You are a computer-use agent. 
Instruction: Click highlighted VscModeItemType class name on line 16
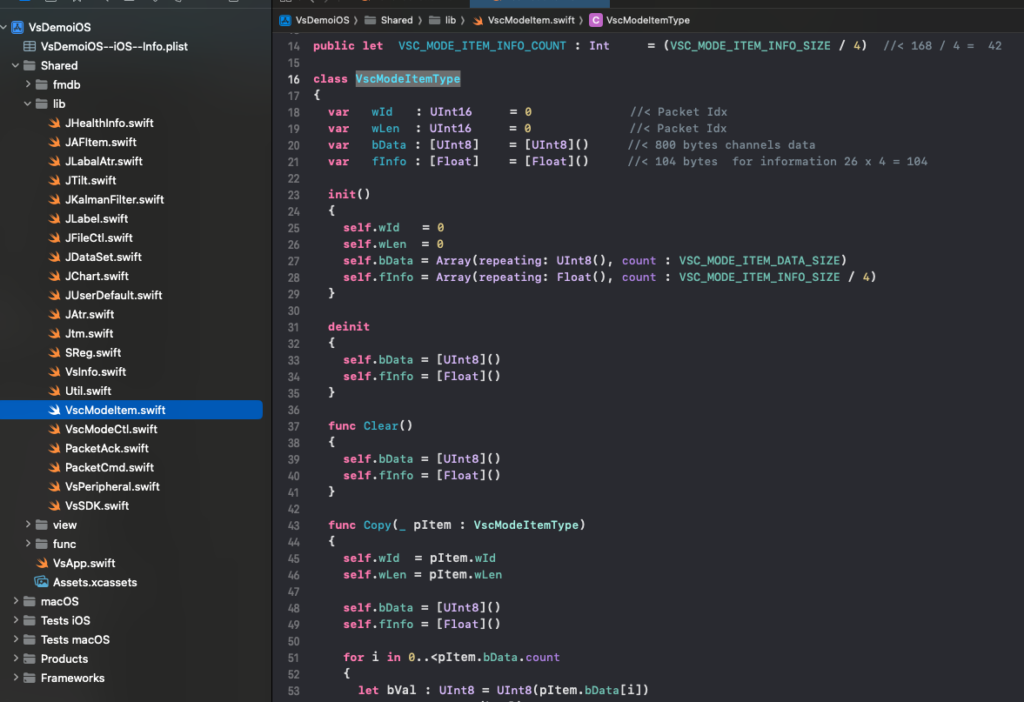[x=407, y=79]
